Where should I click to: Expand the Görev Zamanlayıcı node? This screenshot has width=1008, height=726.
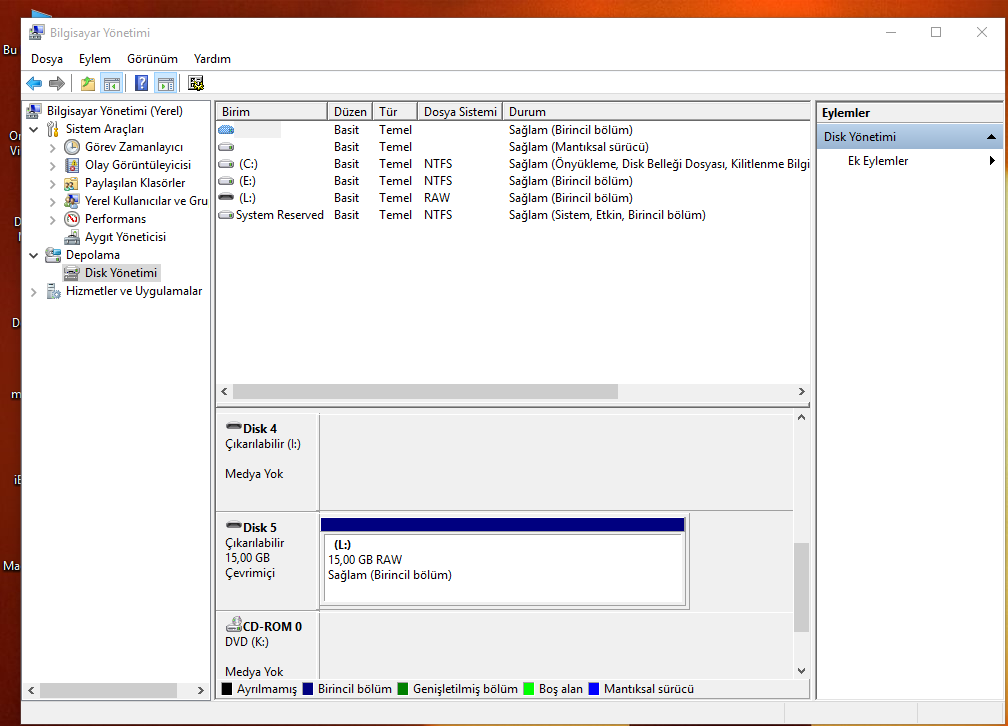coord(53,148)
